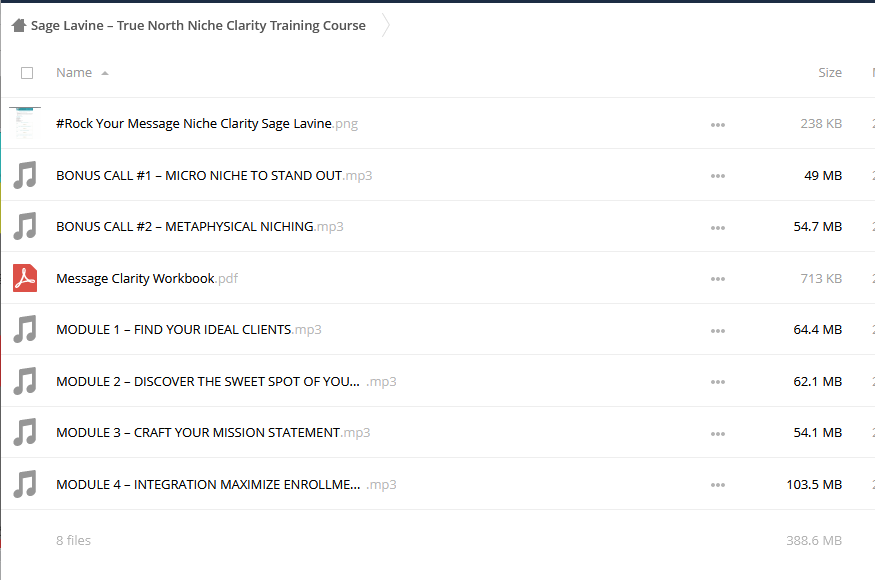Image resolution: width=875 pixels, height=580 pixels.
Task: Click the 54.7 MB size value
Action: click(818, 226)
